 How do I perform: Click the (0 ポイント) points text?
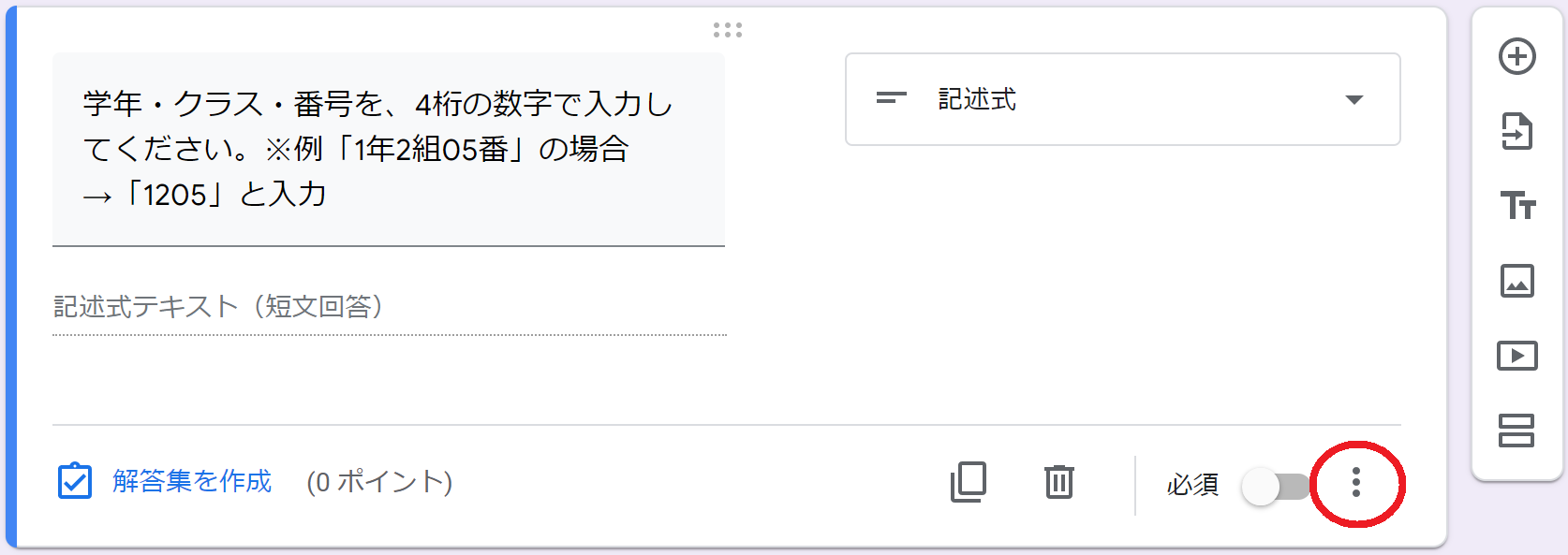(379, 482)
